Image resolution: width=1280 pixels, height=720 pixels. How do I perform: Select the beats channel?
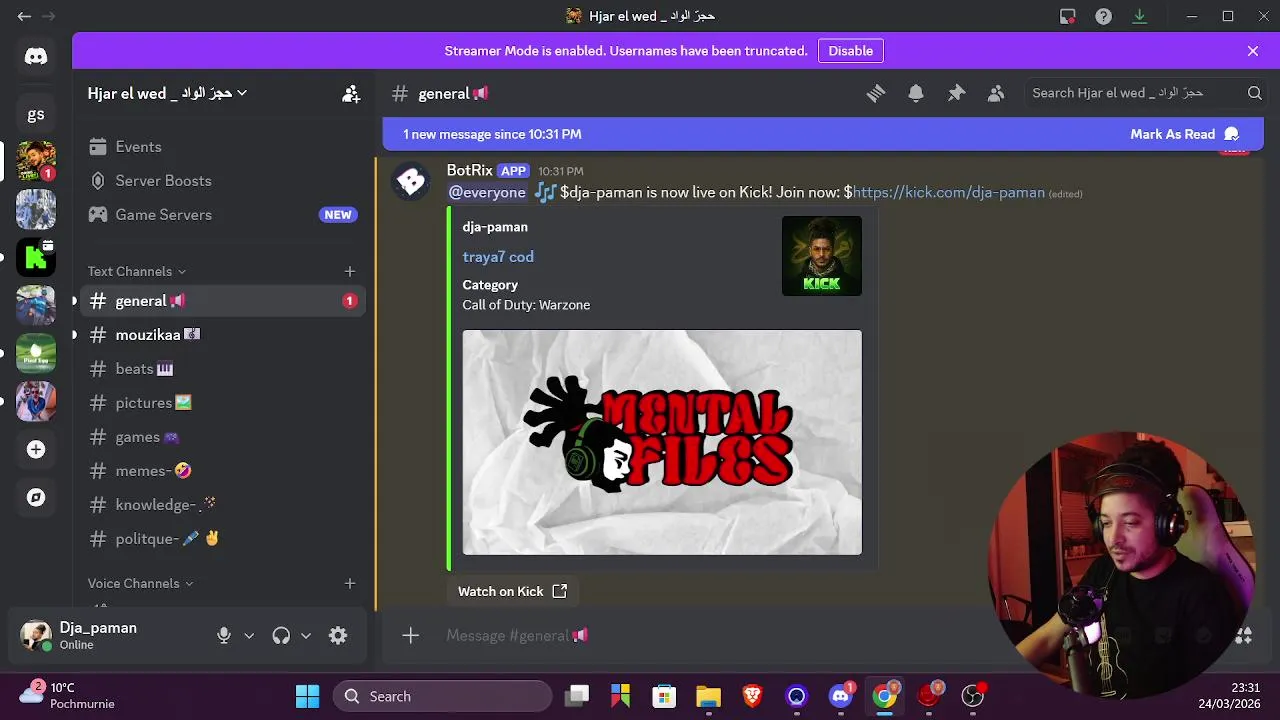tap(222, 369)
